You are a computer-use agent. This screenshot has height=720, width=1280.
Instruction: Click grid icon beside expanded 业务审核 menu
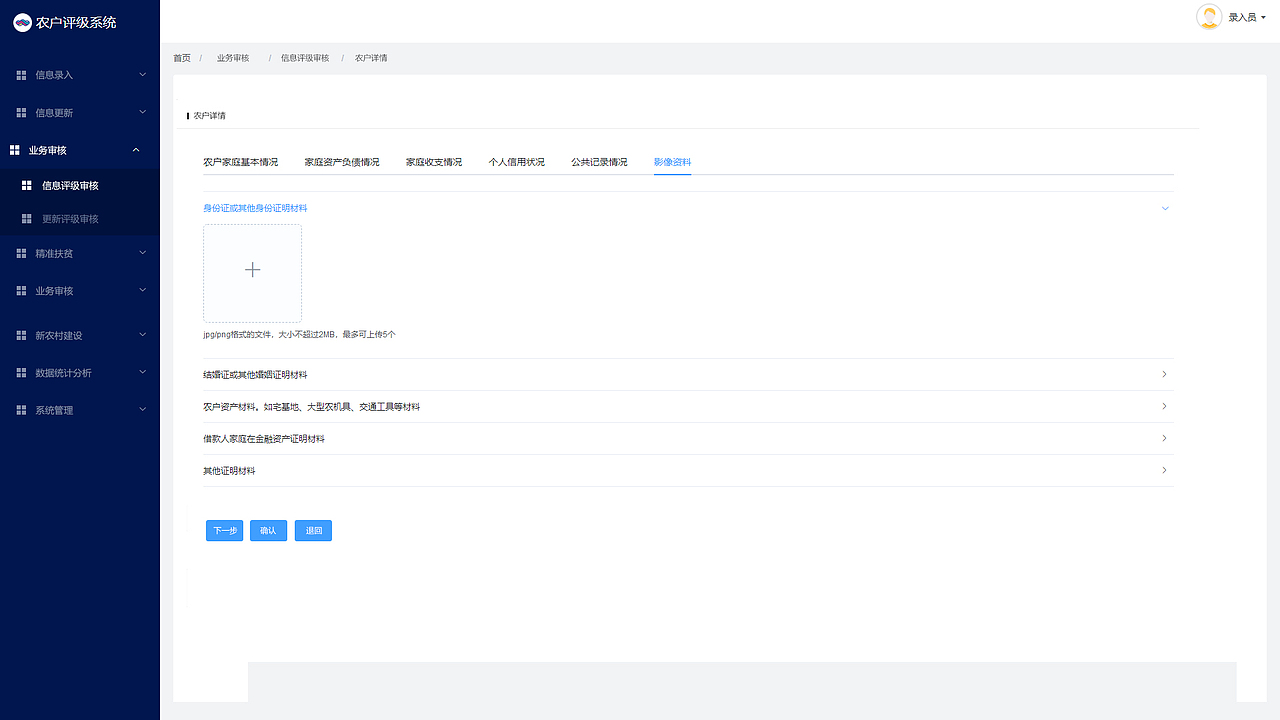pos(15,150)
